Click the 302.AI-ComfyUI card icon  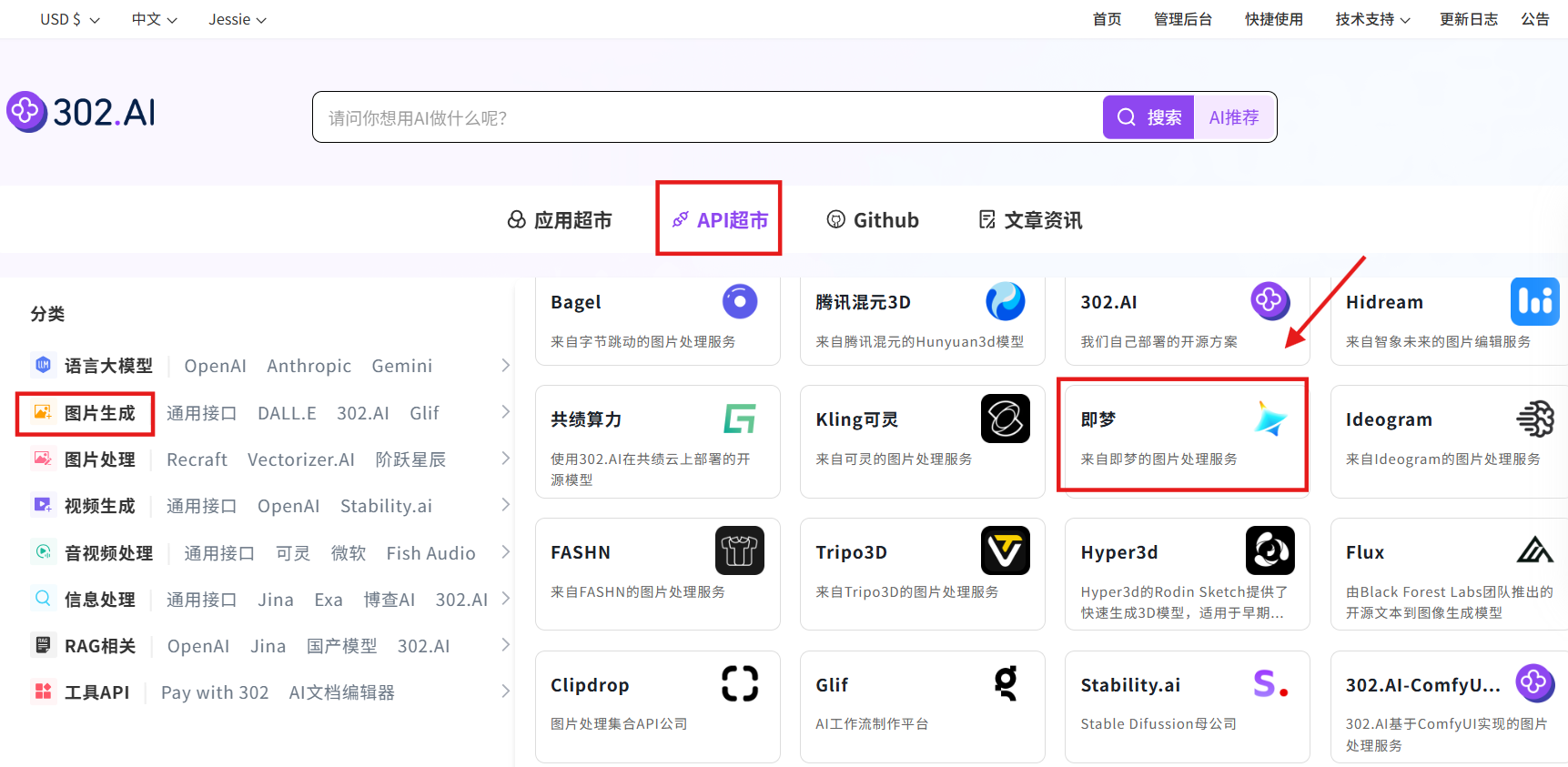coord(1535,683)
